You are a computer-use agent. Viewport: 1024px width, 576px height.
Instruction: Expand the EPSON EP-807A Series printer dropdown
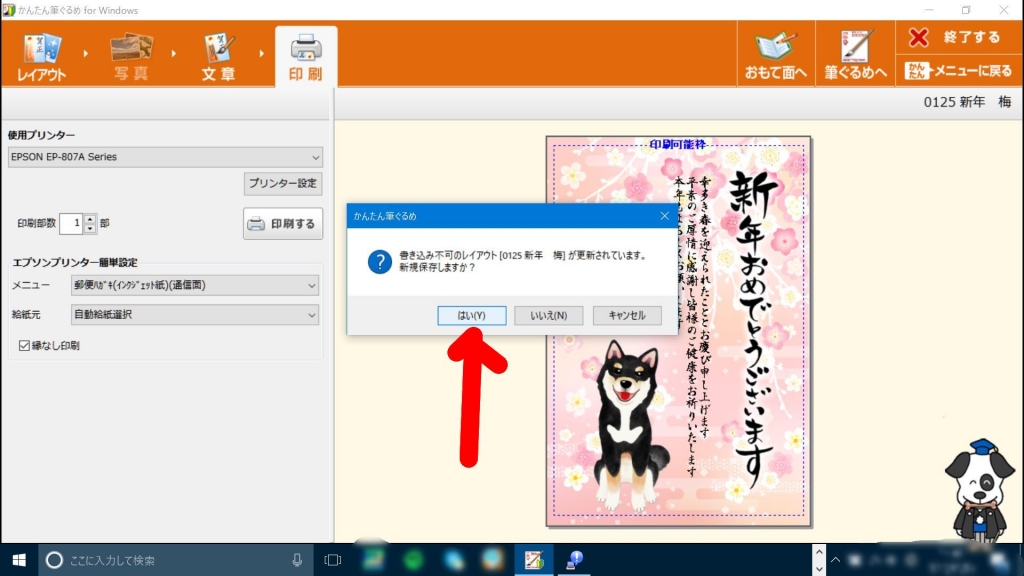165,157
